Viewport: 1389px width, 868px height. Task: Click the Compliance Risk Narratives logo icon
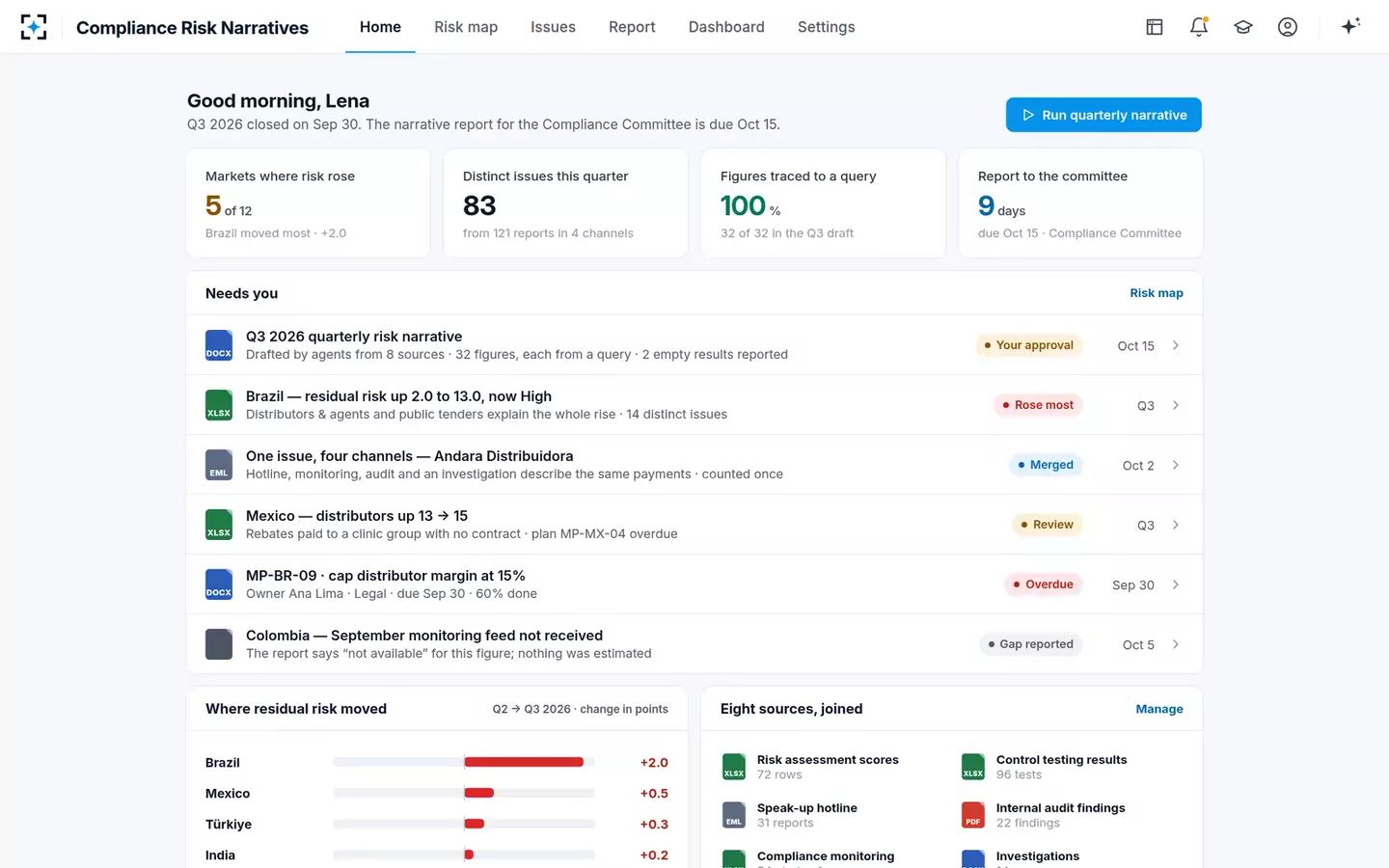point(34,27)
